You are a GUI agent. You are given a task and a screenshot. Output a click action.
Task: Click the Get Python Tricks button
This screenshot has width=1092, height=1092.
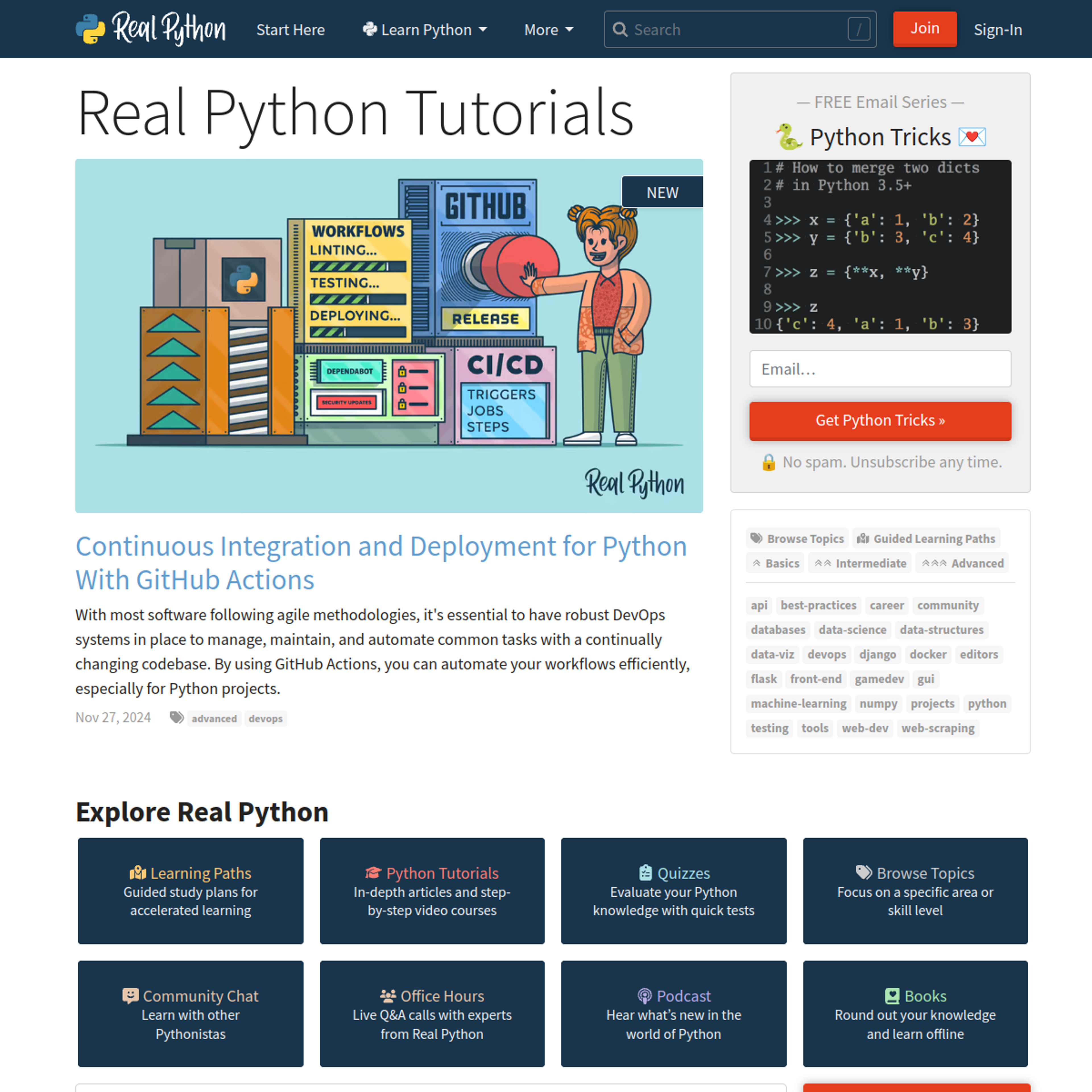pos(880,421)
